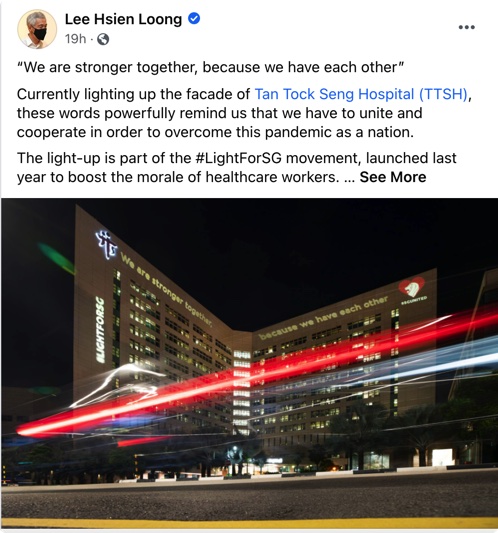The width and height of the screenshot is (498, 533).
Task: Click the globe public audience icon
Action: [x=103, y=39]
